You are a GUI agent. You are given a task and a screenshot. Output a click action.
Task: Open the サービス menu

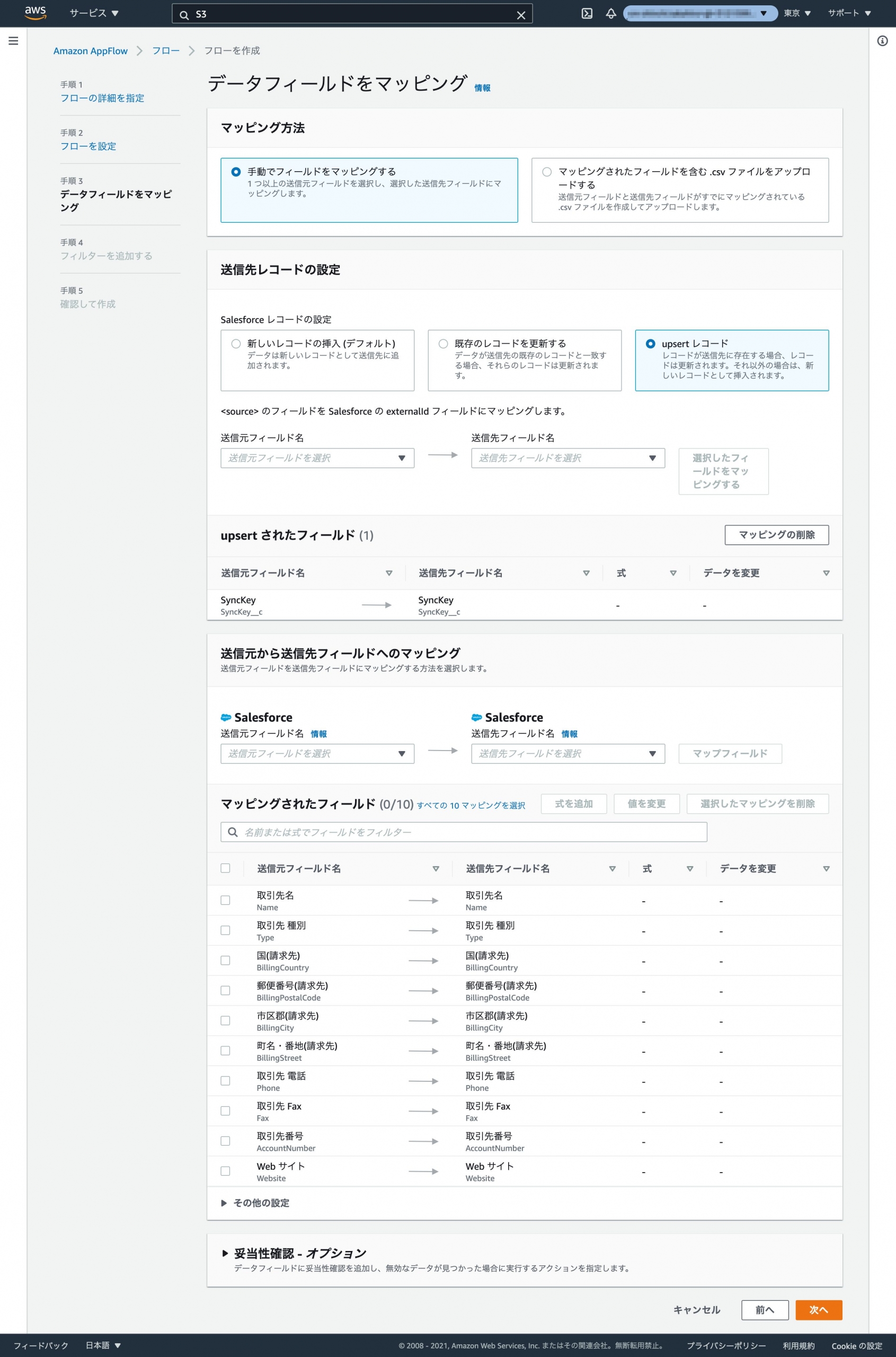click(94, 13)
